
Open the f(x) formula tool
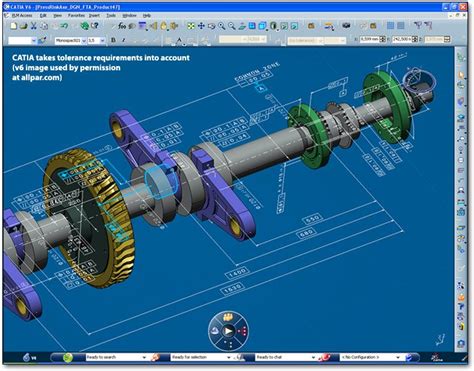point(122,26)
